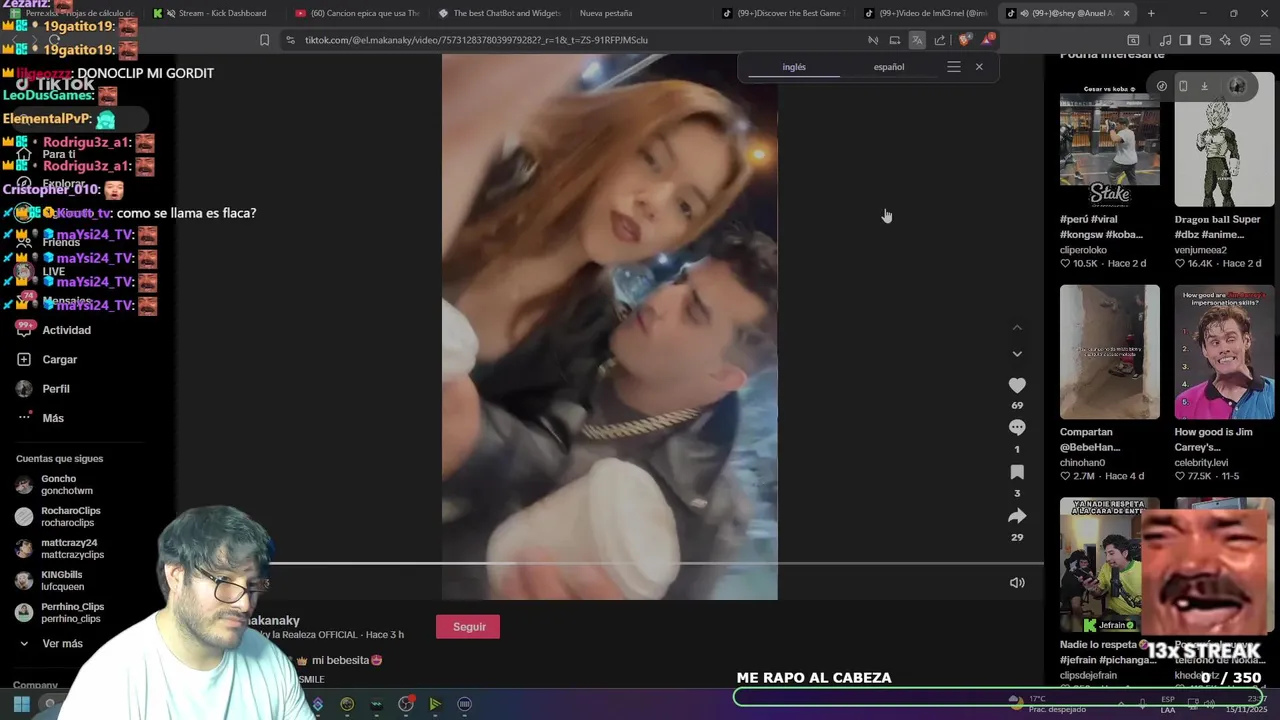The image size is (1280, 720).
Task: Switch to Discover the Best Game TikTok tab
Action: (x=785, y=13)
